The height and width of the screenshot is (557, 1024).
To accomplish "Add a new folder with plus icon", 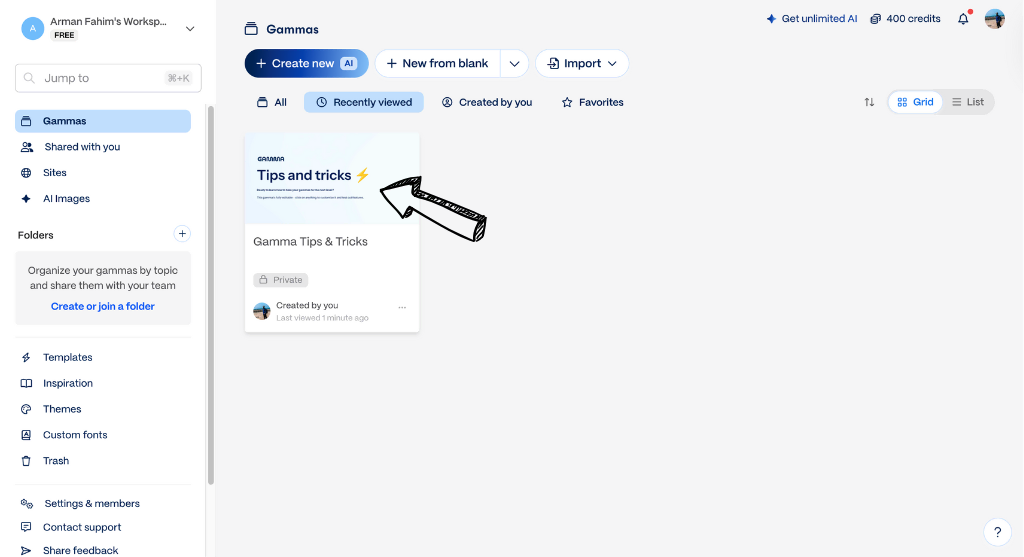I will tap(182, 234).
